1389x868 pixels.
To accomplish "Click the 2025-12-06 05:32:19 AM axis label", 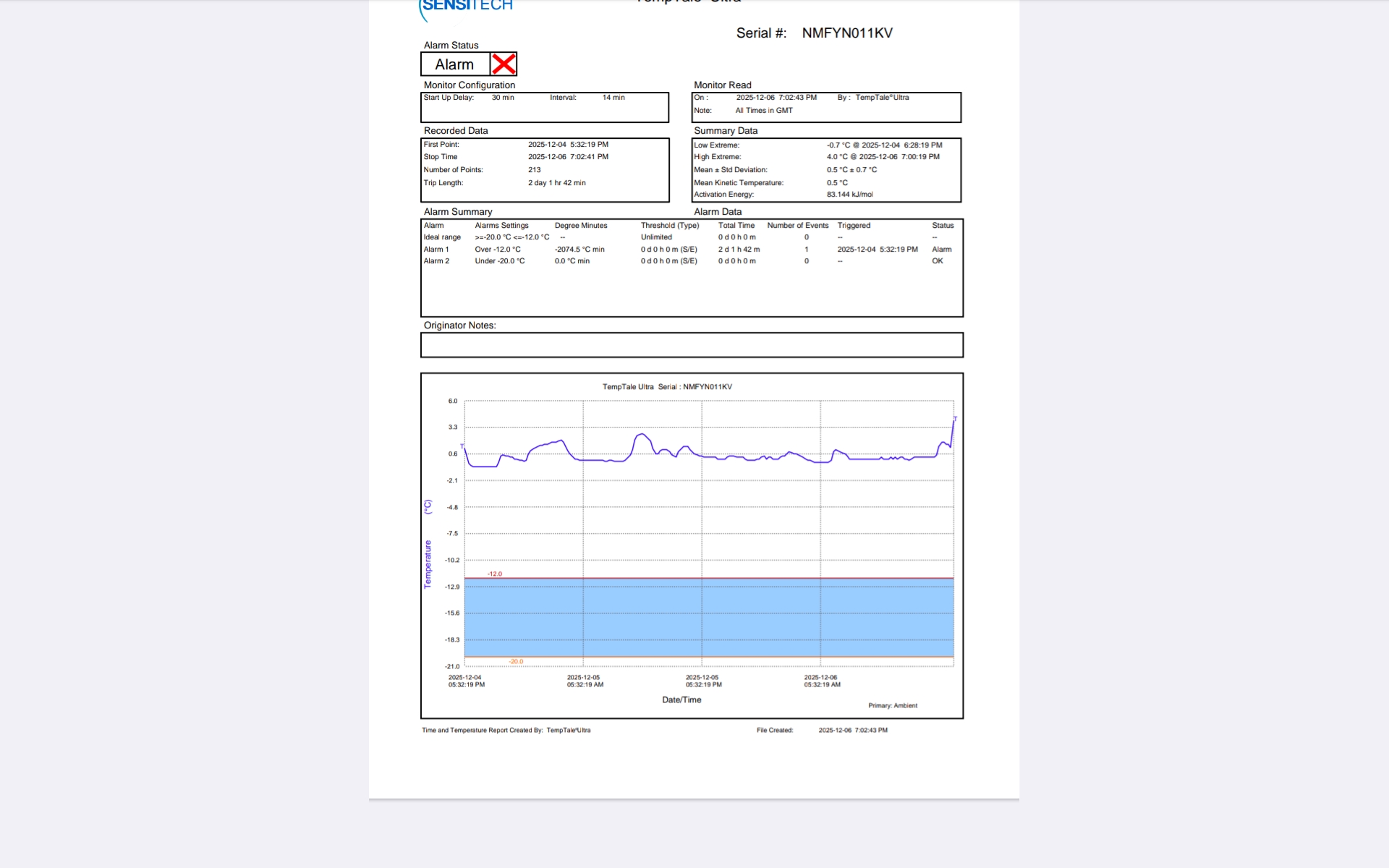I will click(822, 681).
